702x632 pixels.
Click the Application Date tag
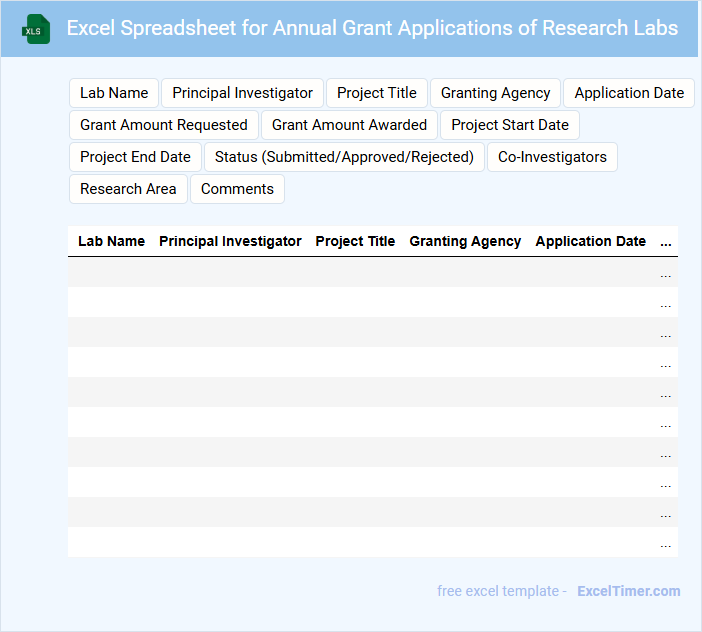[629, 93]
